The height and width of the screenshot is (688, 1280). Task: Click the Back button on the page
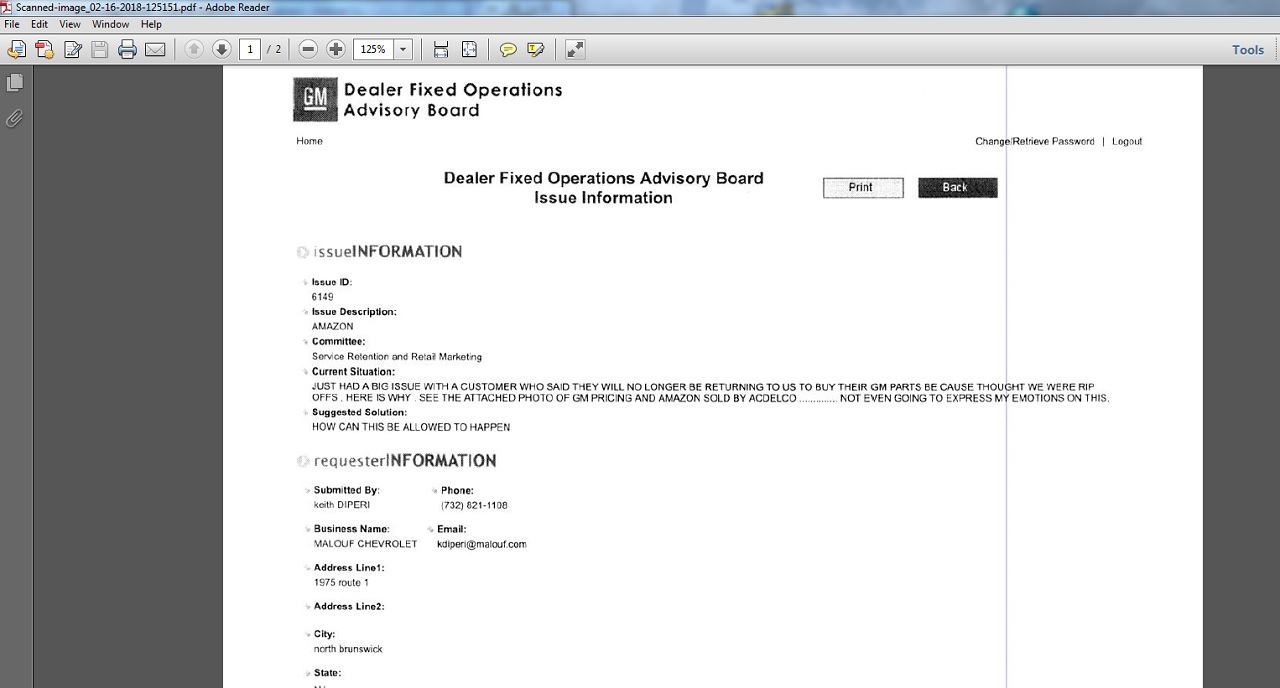(957, 188)
